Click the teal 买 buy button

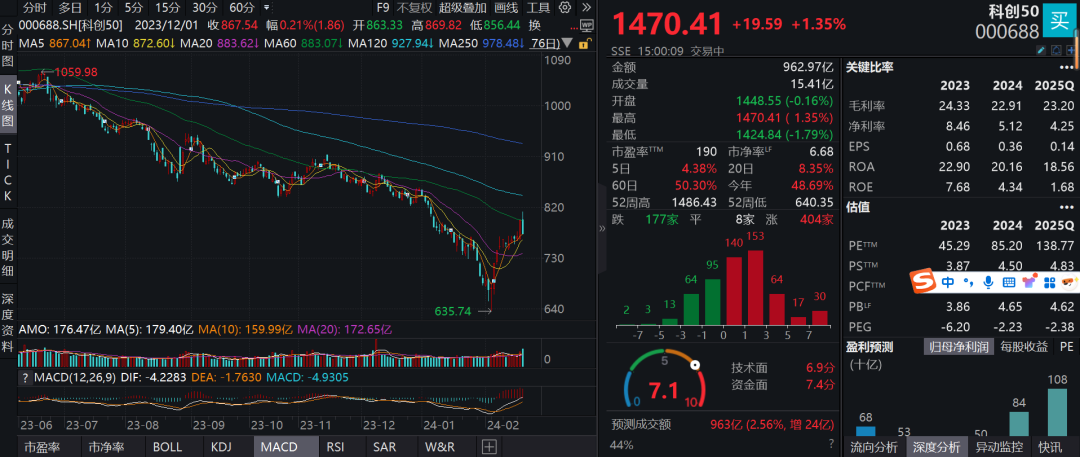tap(1060, 21)
